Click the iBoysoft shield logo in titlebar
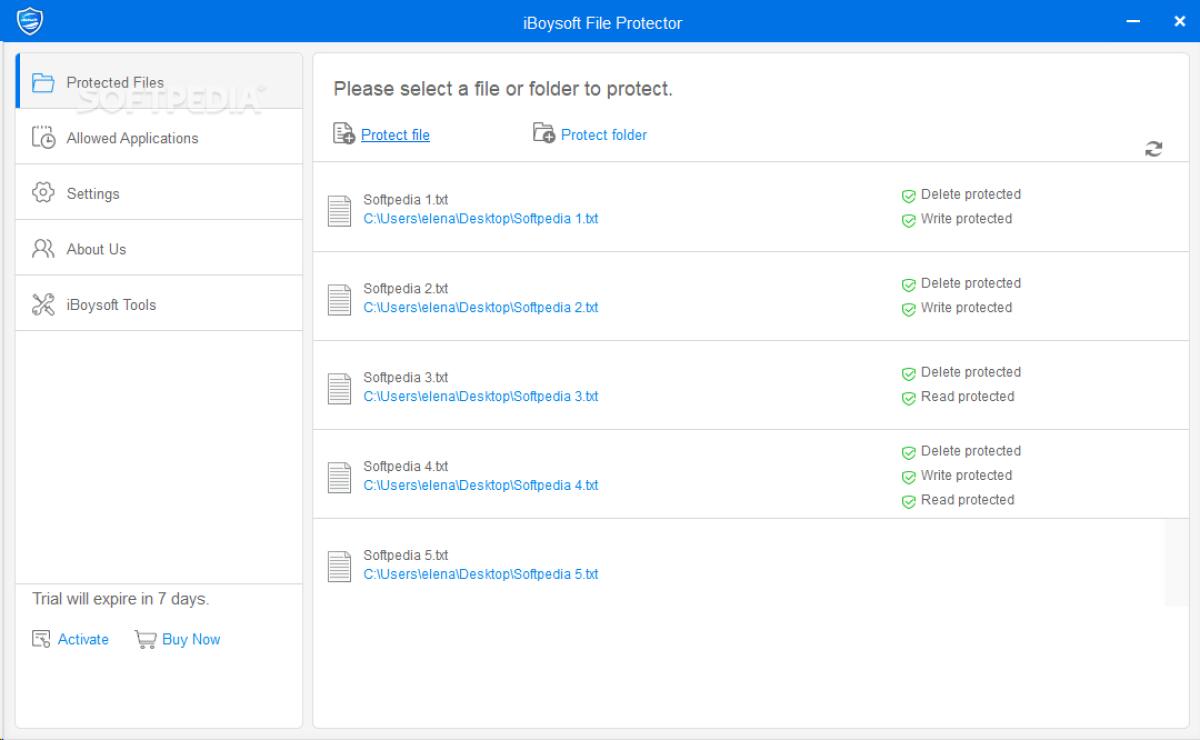Image resolution: width=1200 pixels, height=740 pixels. coord(30,21)
